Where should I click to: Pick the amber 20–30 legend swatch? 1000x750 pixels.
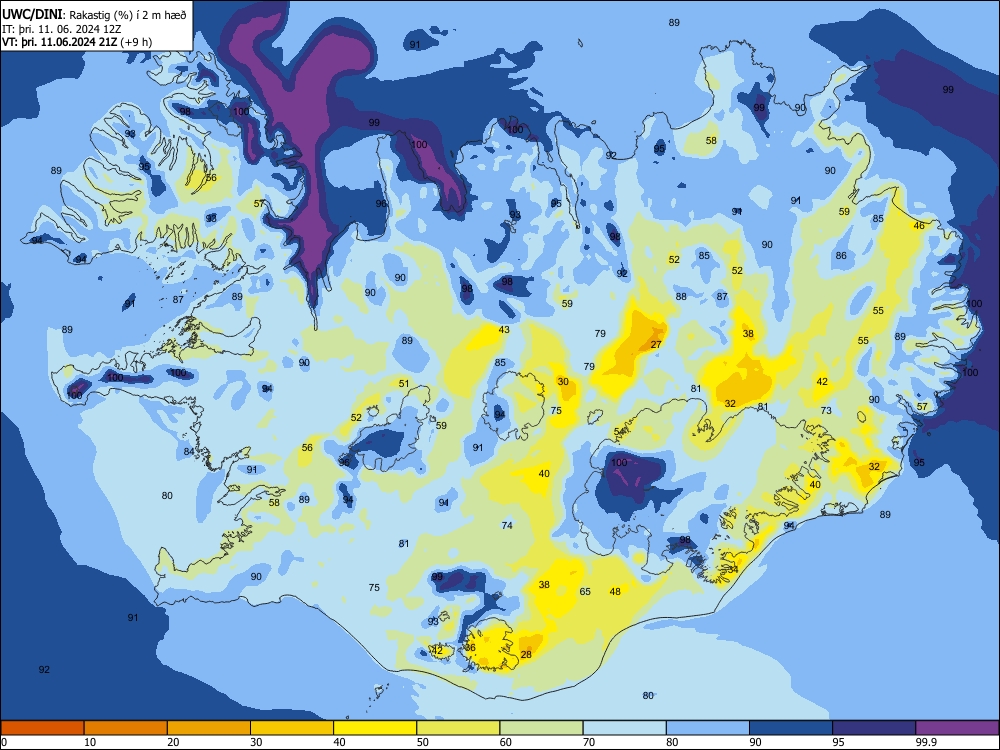(x=209, y=728)
